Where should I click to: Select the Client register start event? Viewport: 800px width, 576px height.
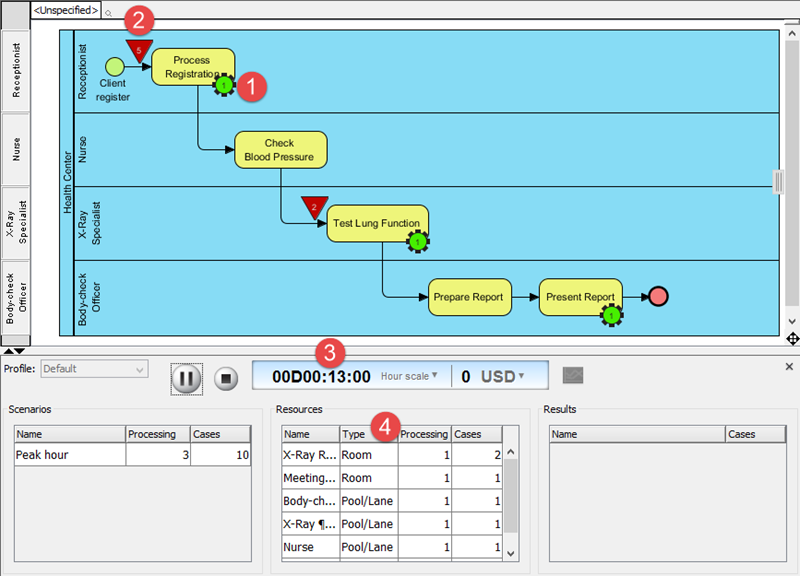(x=114, y=66)
